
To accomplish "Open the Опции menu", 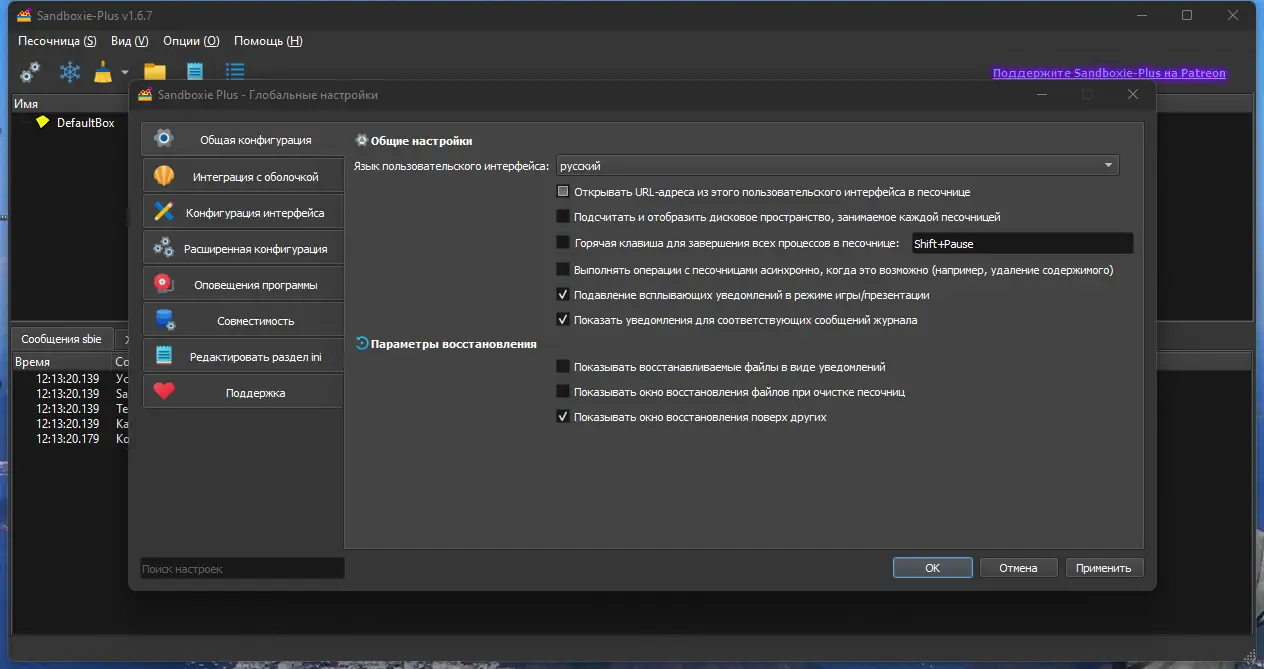I will coord(191,41).
